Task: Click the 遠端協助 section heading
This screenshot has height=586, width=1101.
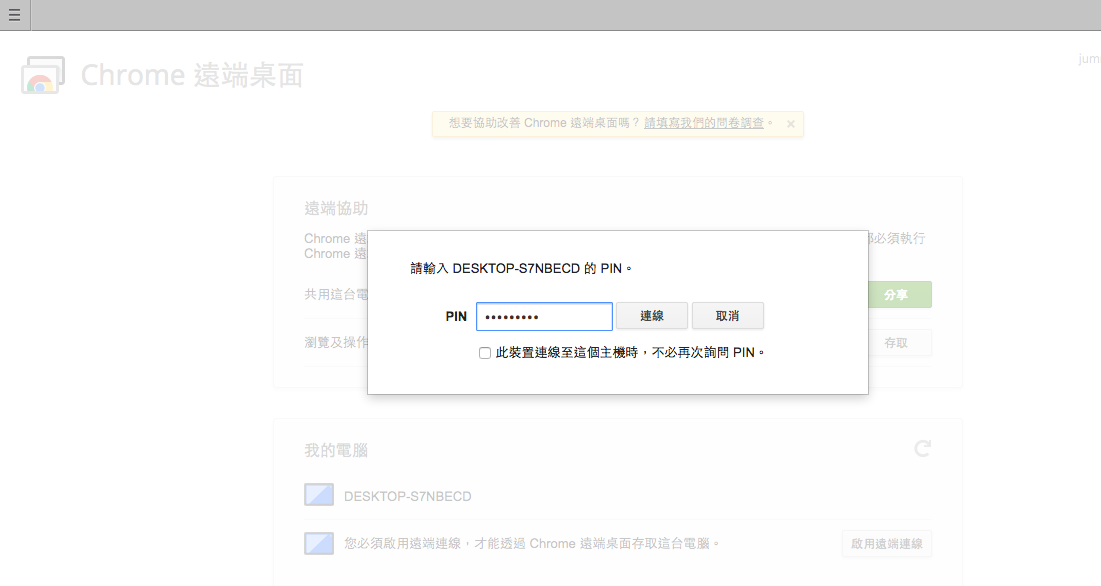Action: click(336, 208)
